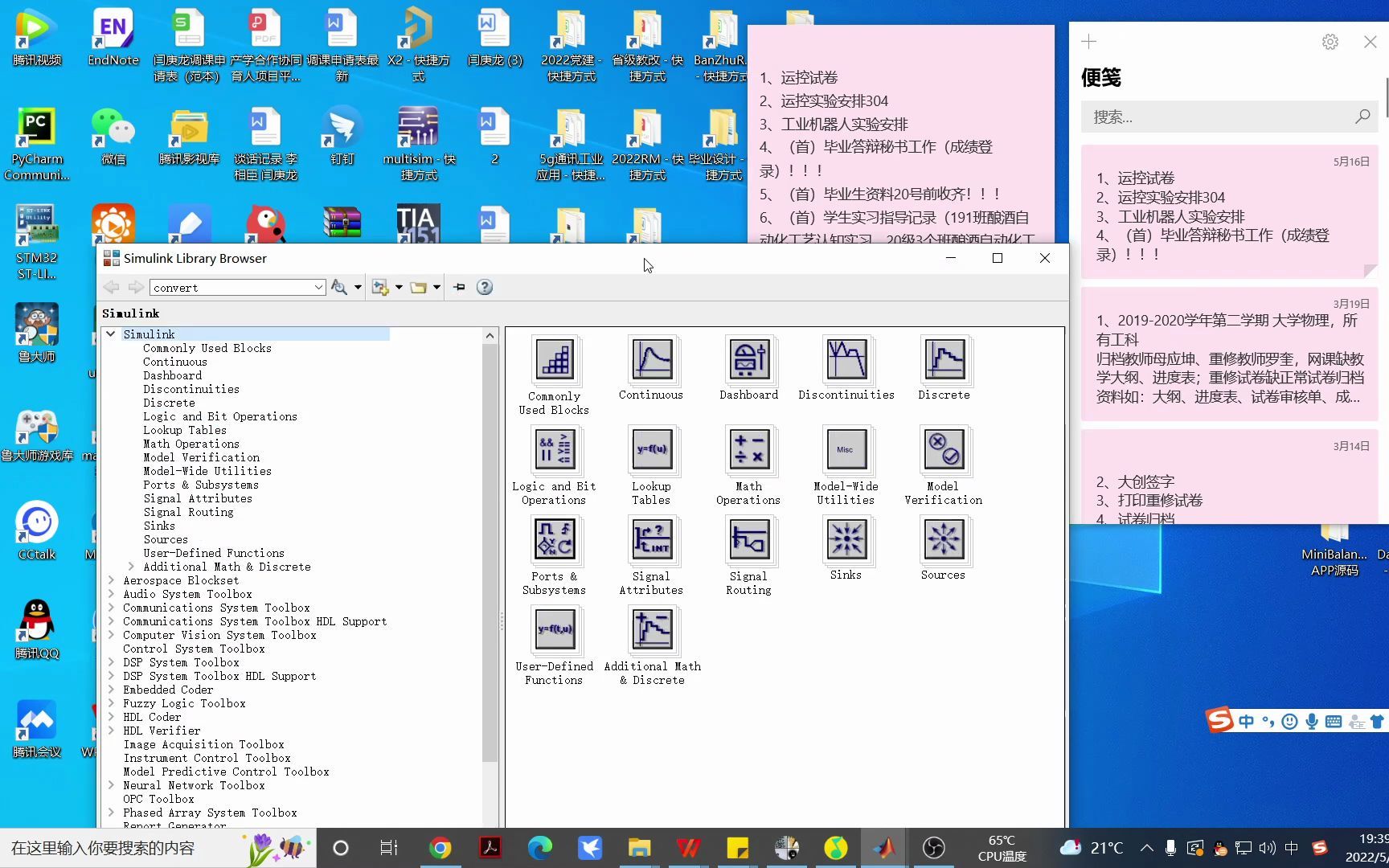Select Image Acquisition Toolbox tree item

click(203, 744)
